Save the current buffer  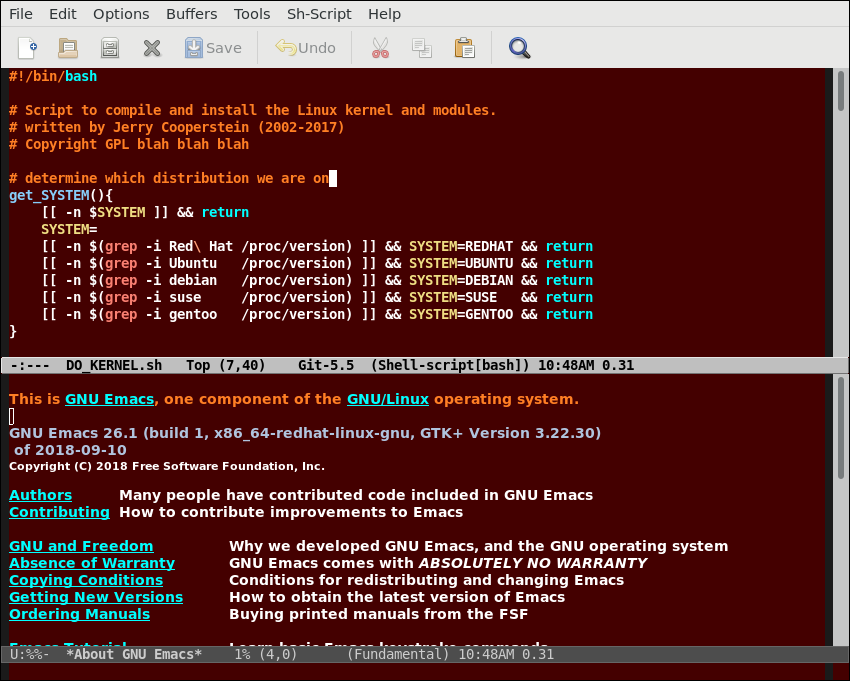click(x=213, y=48)
